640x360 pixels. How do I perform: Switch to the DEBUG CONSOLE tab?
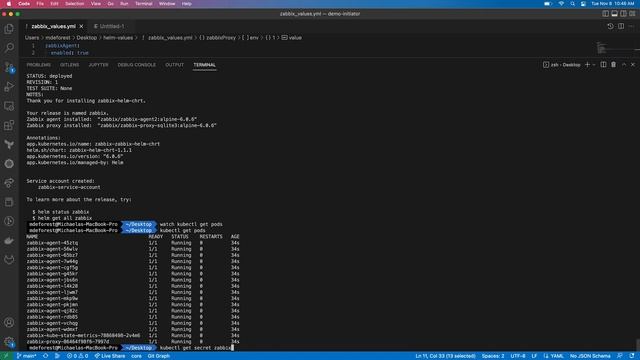pyautogui.click(x=137, y=65)
